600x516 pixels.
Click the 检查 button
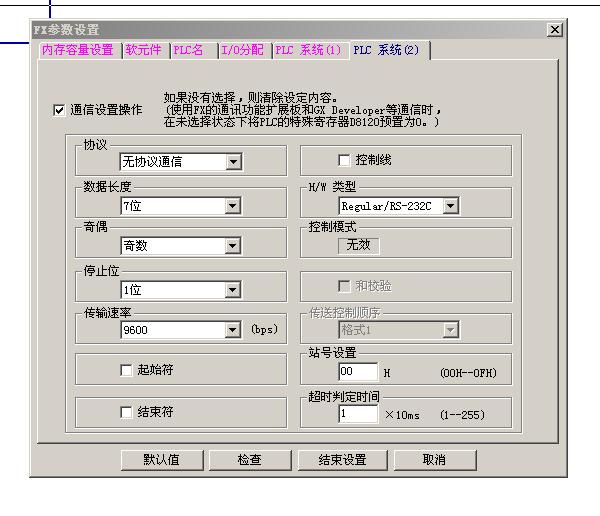249,460
